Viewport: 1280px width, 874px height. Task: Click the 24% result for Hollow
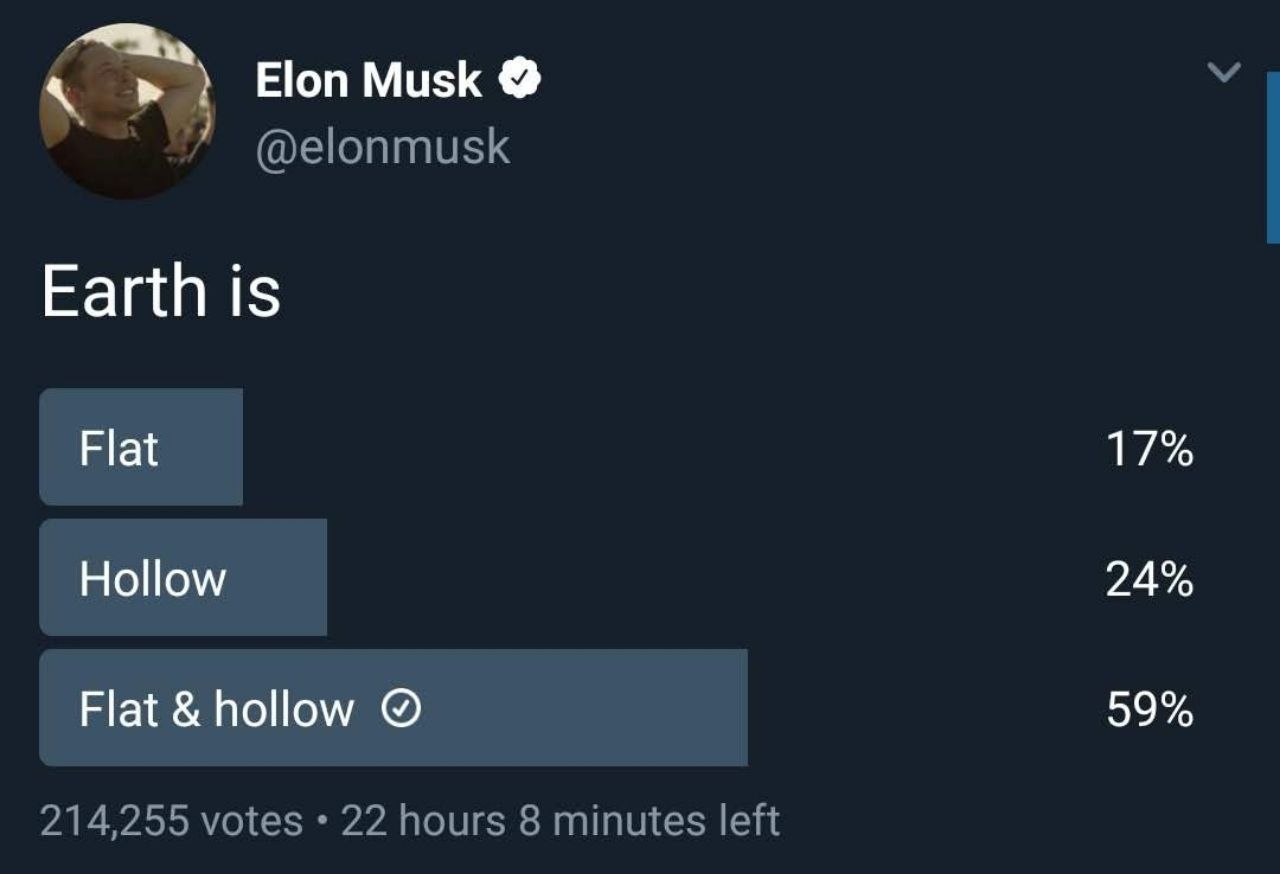[1149, 580]
